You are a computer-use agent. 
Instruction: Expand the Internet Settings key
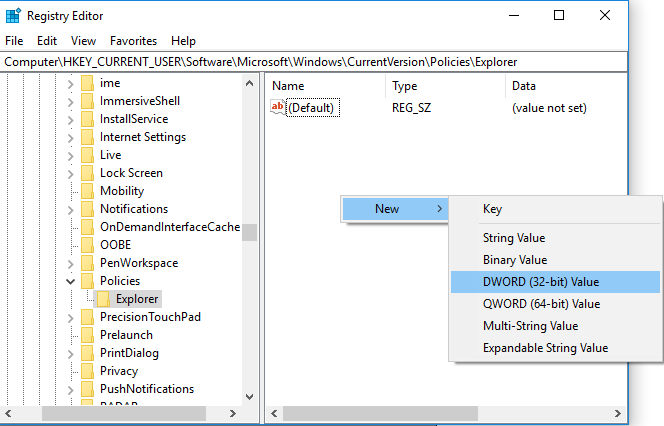coord(70,138)
